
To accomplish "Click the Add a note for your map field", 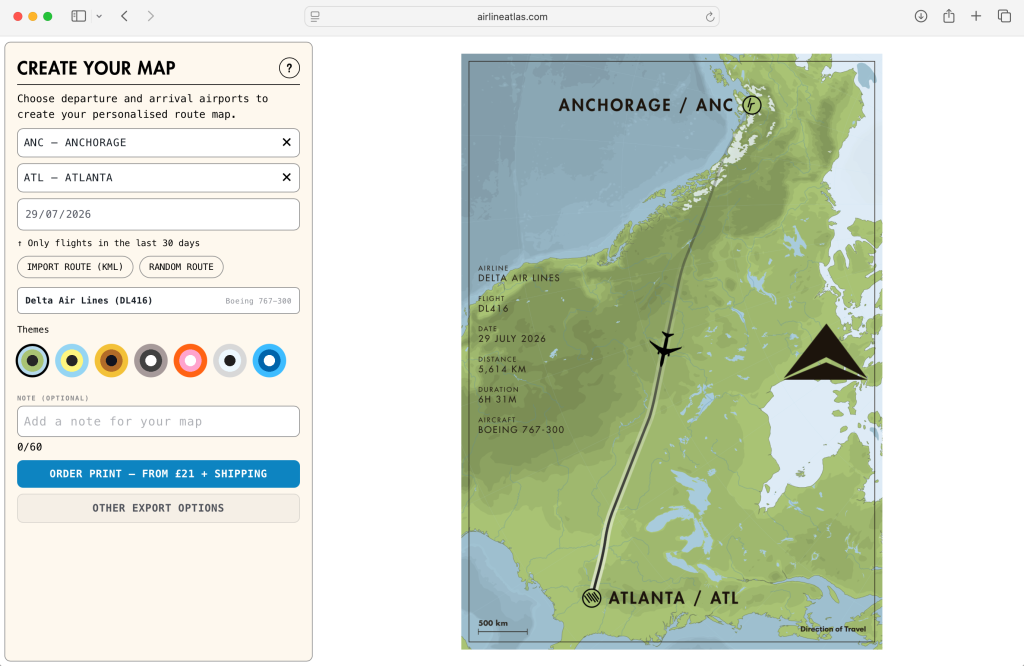I will [158, 422].
